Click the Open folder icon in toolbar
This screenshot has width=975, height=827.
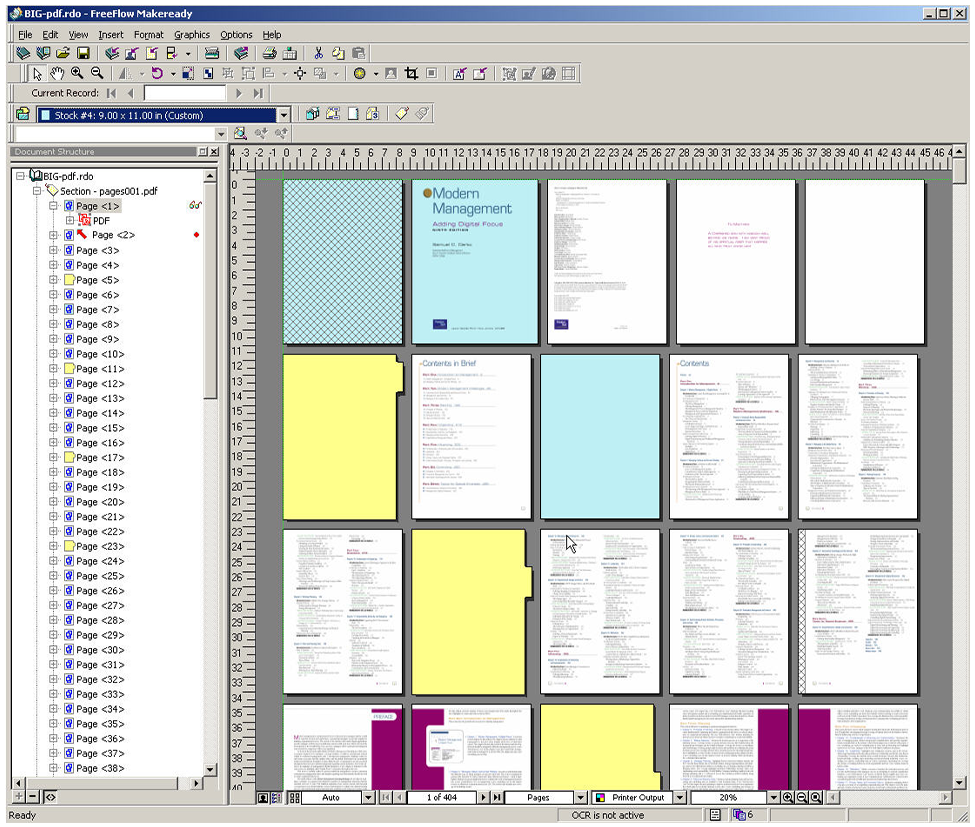point(63,53)
